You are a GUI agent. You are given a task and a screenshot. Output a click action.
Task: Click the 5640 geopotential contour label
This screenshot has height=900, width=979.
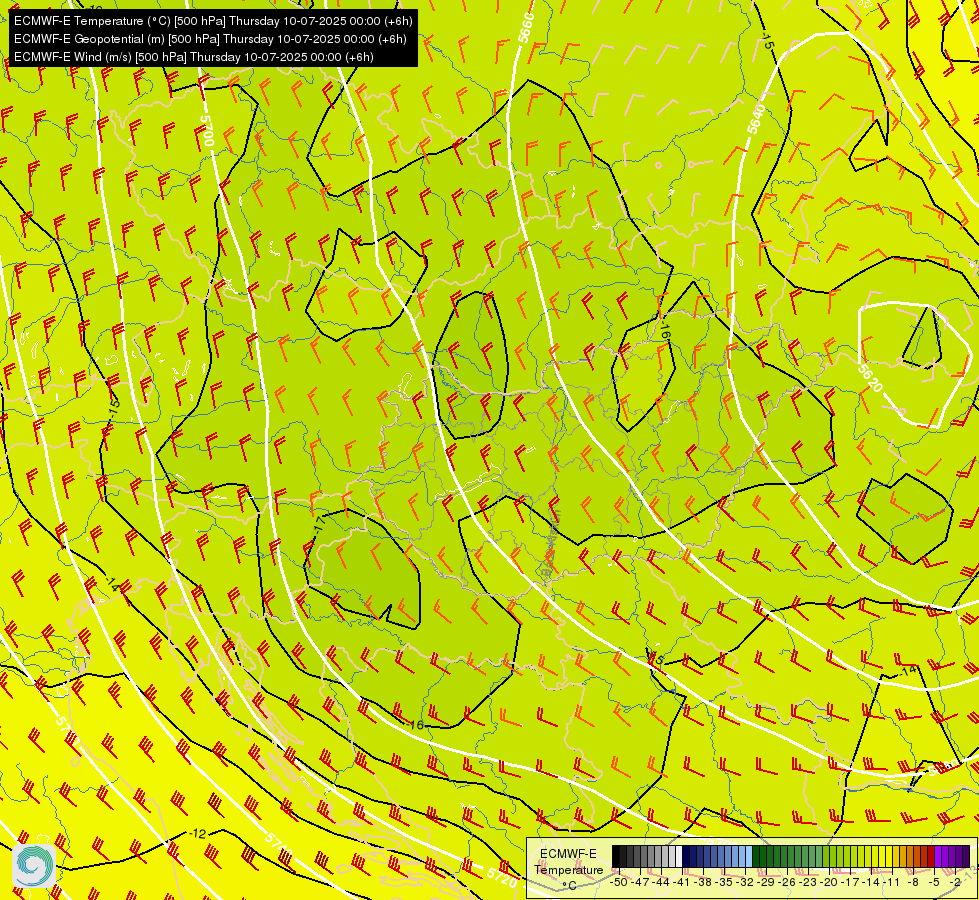(756, 119)
